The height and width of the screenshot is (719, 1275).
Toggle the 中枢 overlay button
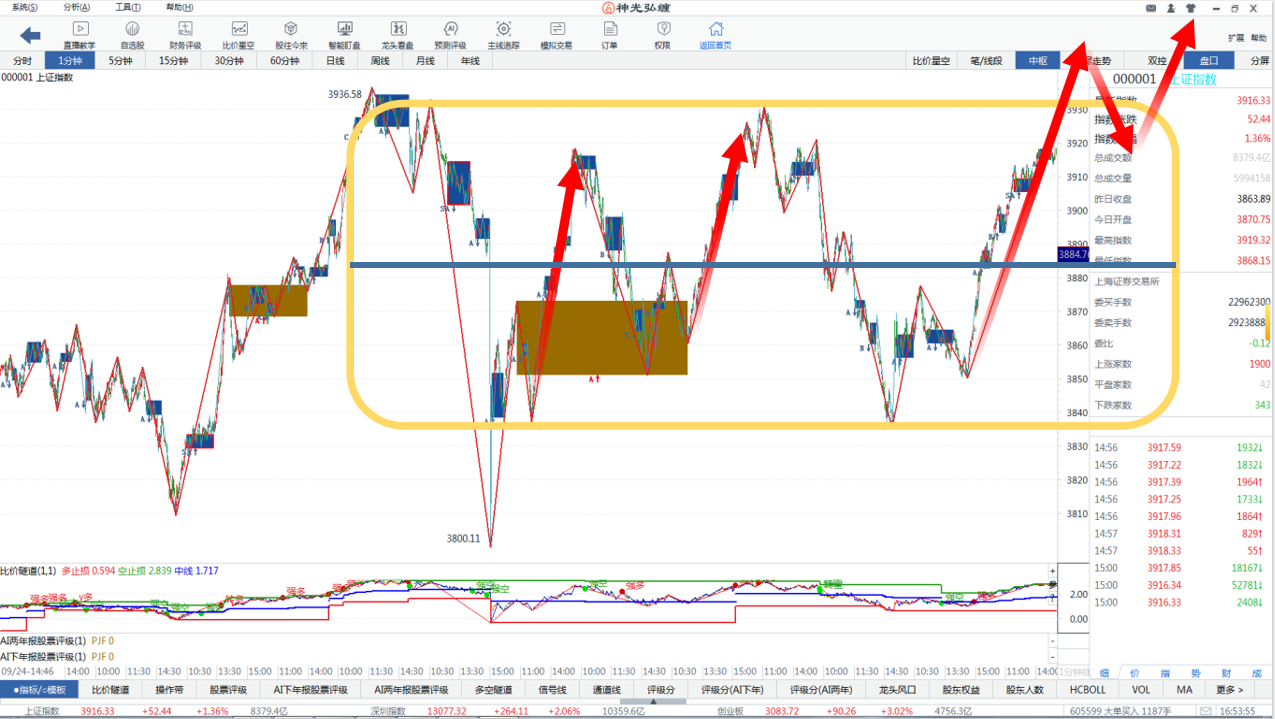(1038, 61)
